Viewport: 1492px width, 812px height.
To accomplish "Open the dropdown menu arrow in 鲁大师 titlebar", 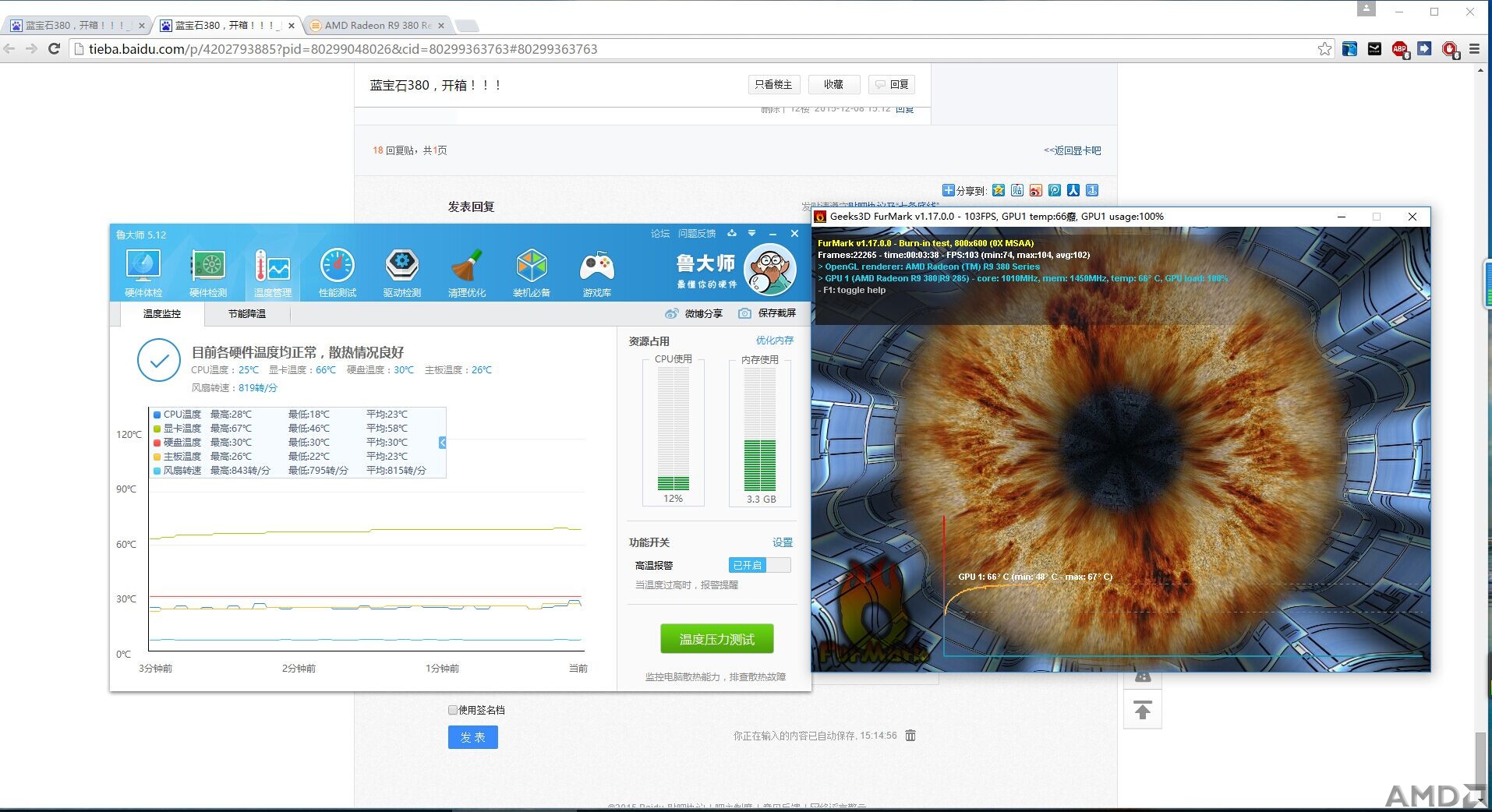I will (x=751, y=233).
